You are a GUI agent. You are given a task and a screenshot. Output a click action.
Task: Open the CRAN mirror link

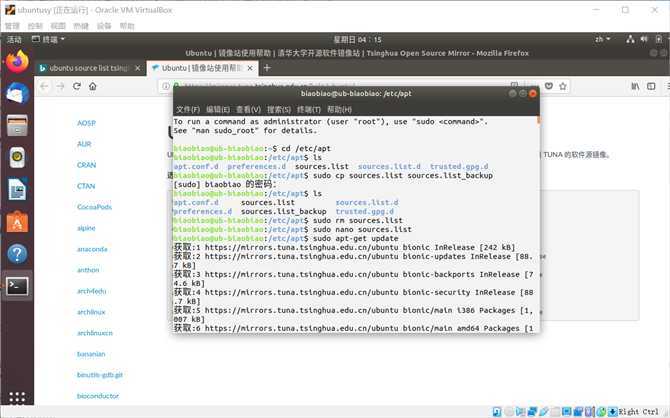(x=87, y=165)
